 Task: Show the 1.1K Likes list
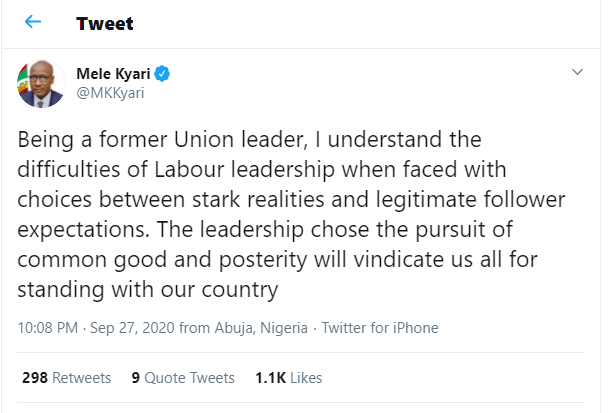coord(291,378)
